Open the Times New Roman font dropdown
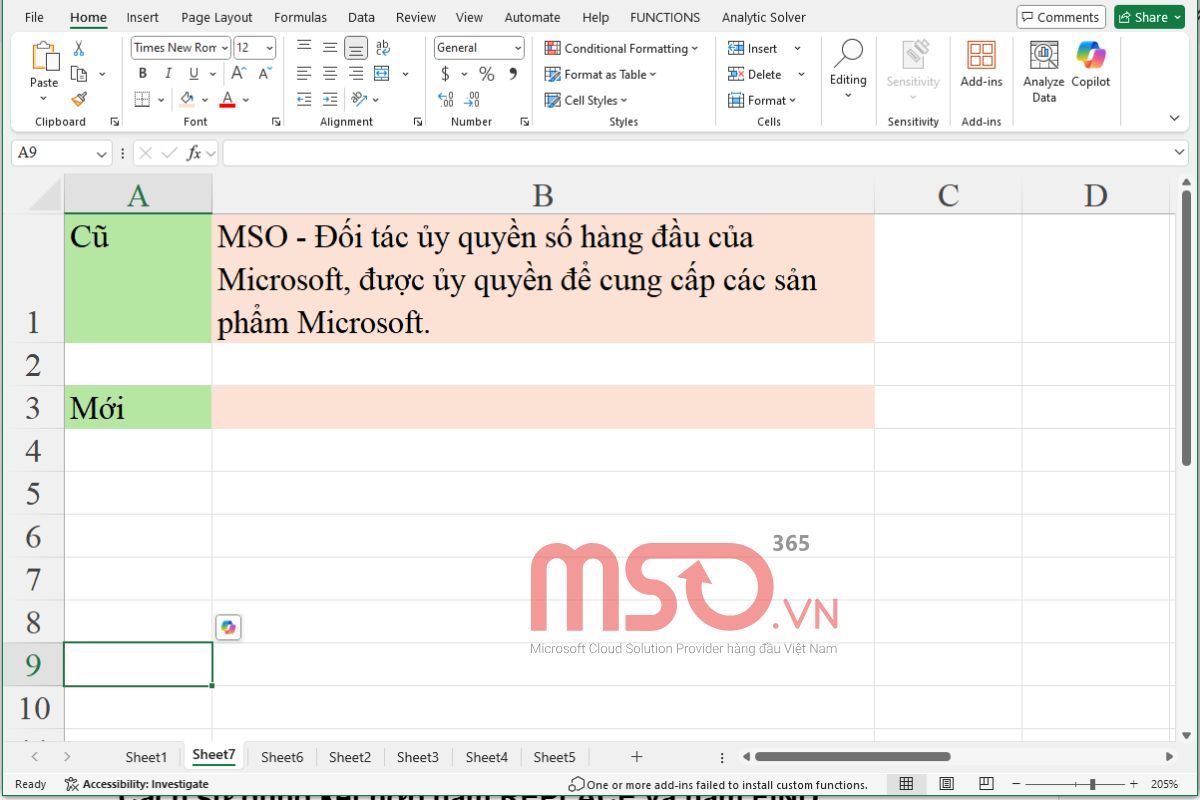This screenshot has height=800, width=1200. click(224, 48)
